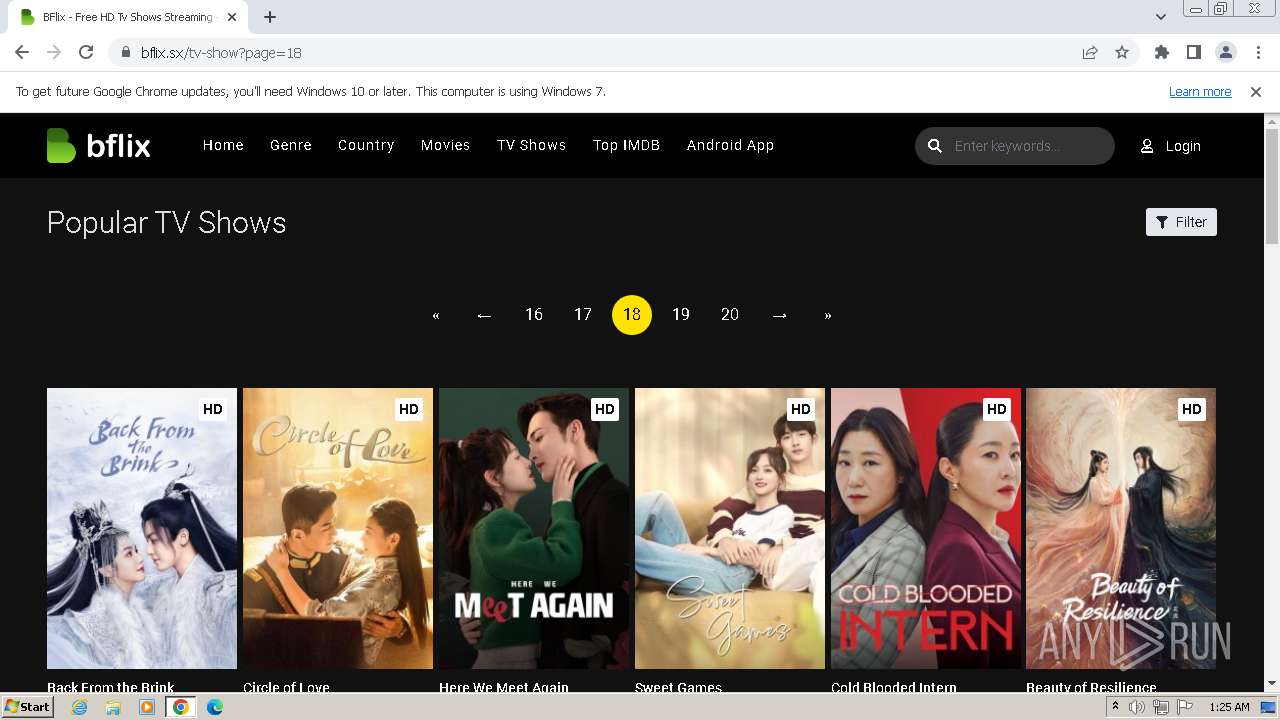1280x720 pixels.
Task: Switch to Chrome taskbar icon
Action: 181,707
